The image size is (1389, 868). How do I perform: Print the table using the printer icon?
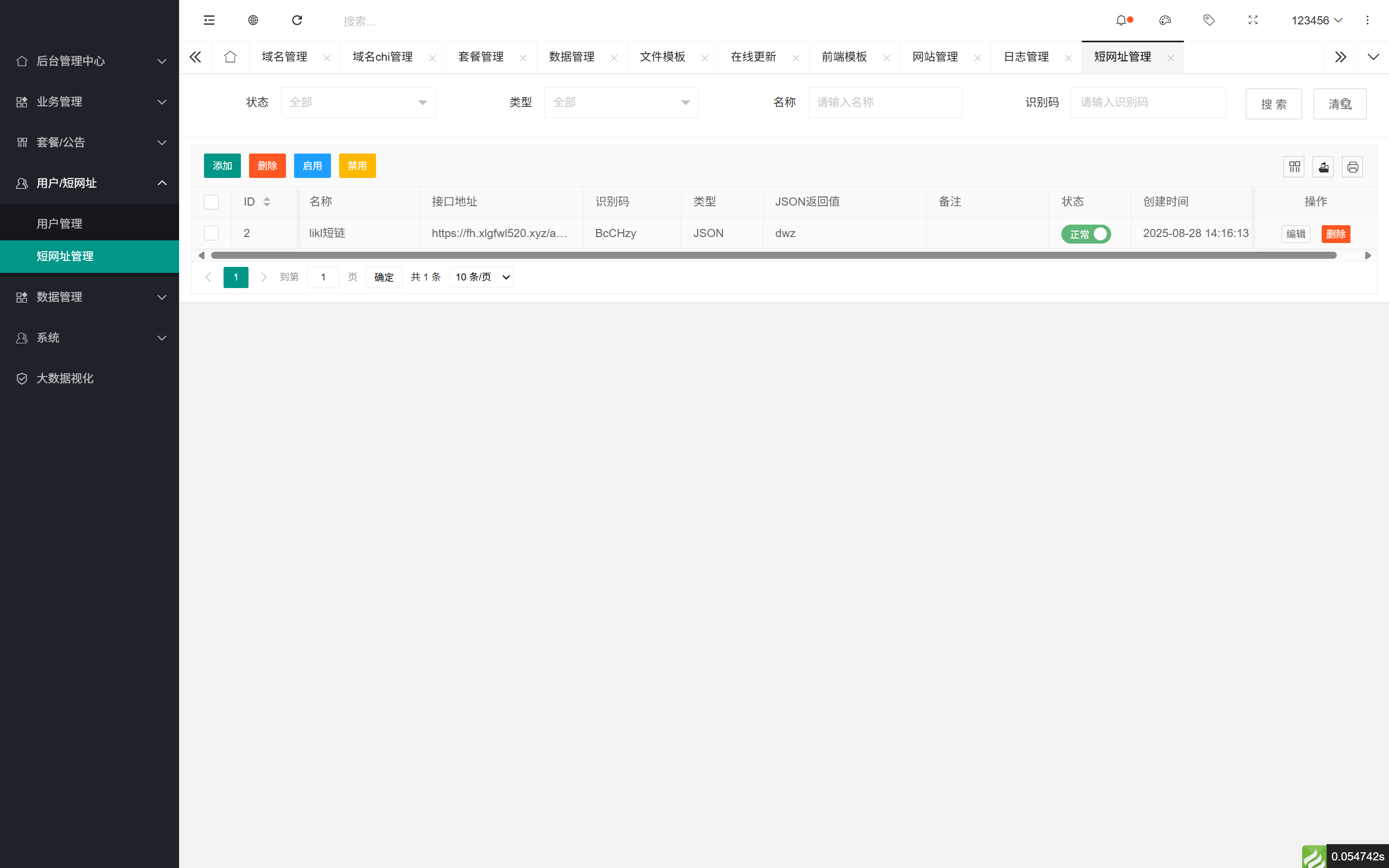click(1352, 167)
